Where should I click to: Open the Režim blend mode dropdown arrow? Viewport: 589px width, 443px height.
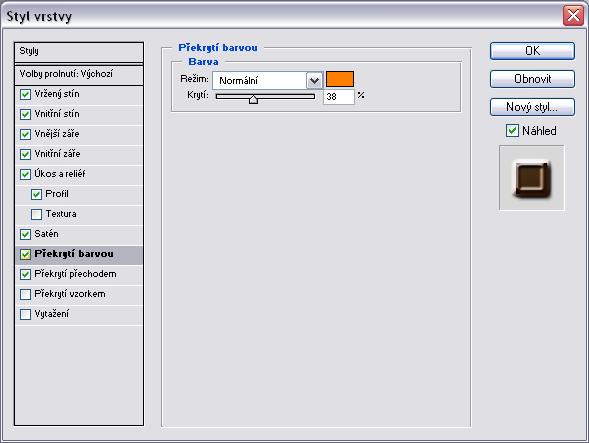coord(314,80)
